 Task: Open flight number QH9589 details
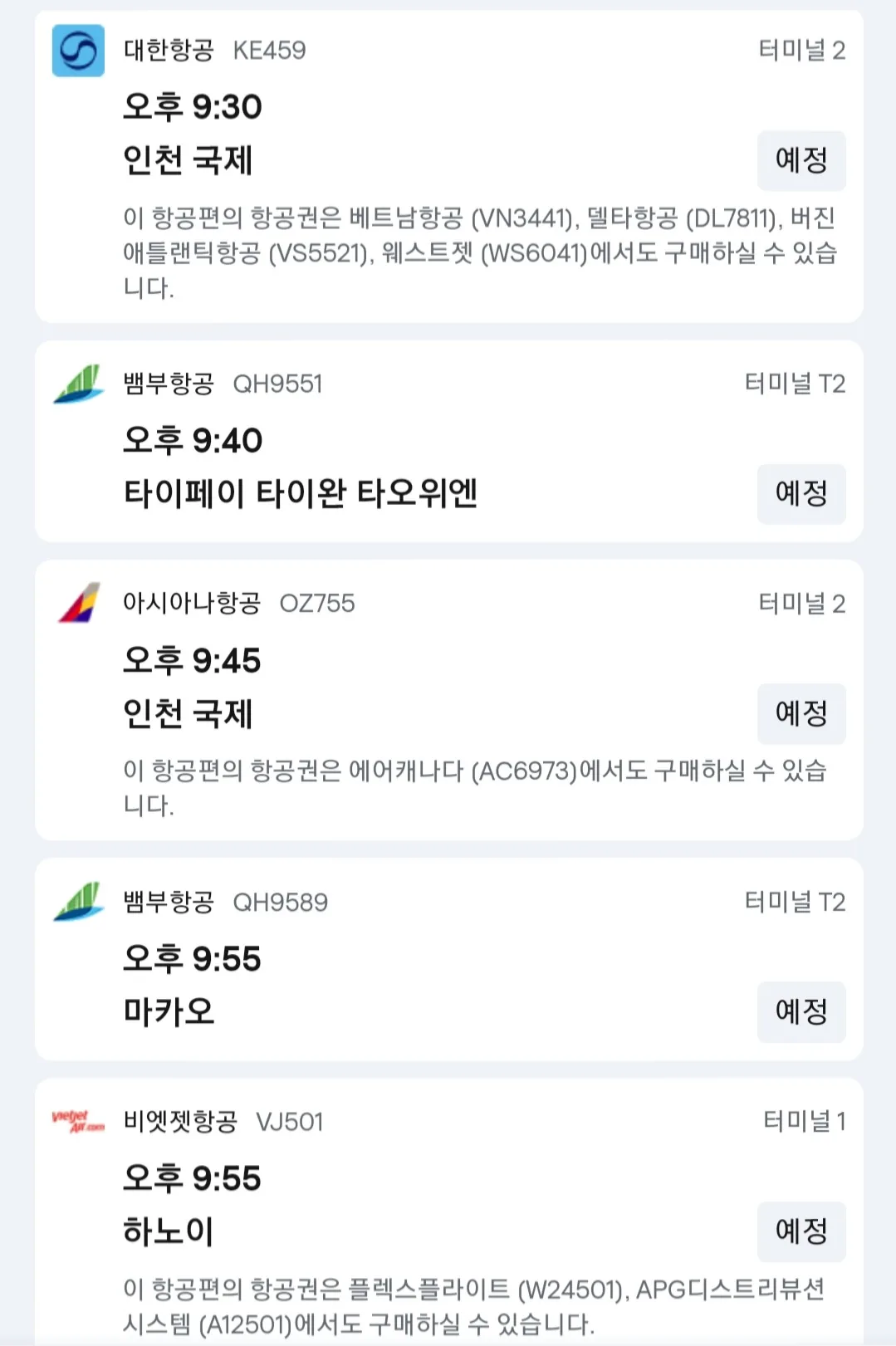280,902
